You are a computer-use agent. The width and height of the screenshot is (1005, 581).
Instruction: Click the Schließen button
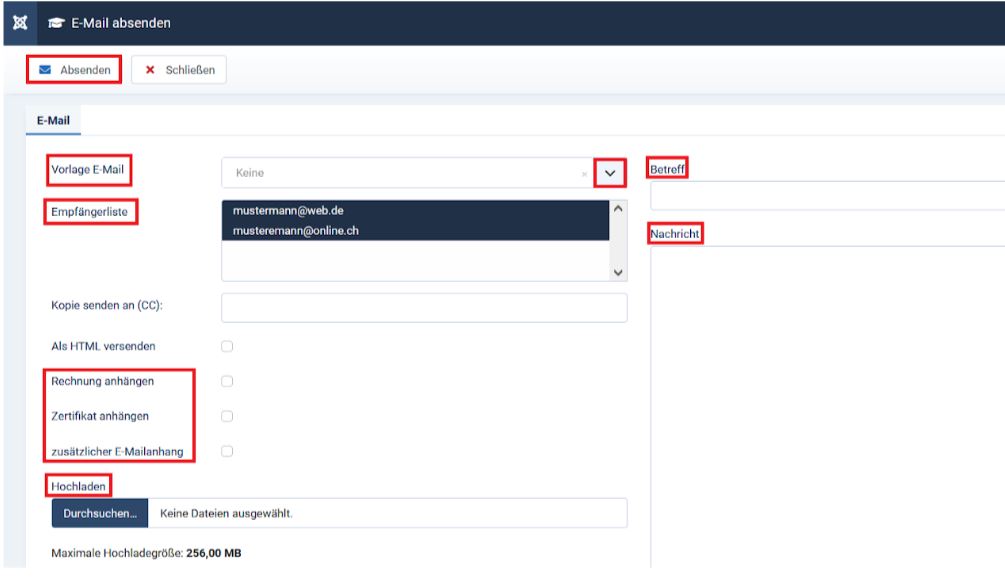(x=179, y=70)
